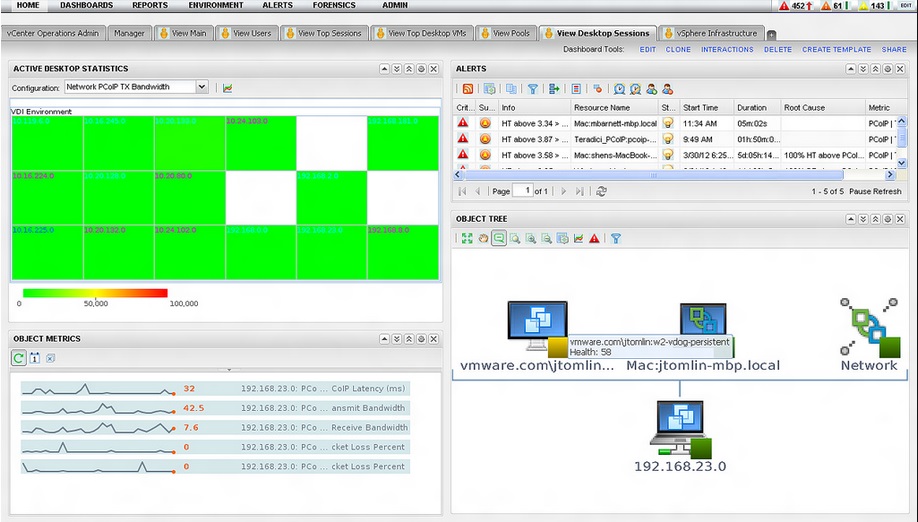Viewport: 918px width, 522px height.
Task: Switch to the View Top Sessions tab
Action: pos(324,33)
